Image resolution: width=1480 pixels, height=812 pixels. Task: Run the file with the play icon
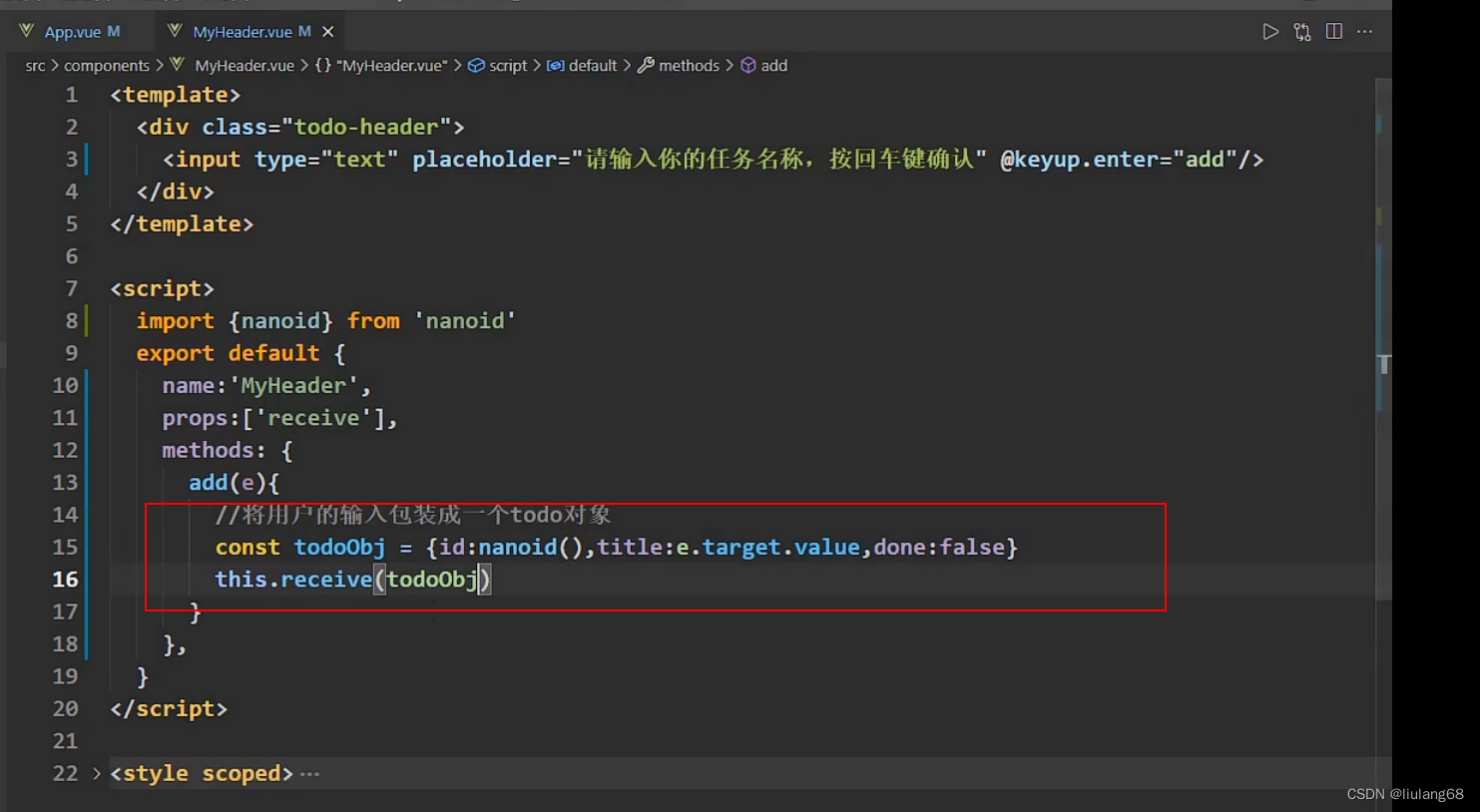pos(1269,32)
